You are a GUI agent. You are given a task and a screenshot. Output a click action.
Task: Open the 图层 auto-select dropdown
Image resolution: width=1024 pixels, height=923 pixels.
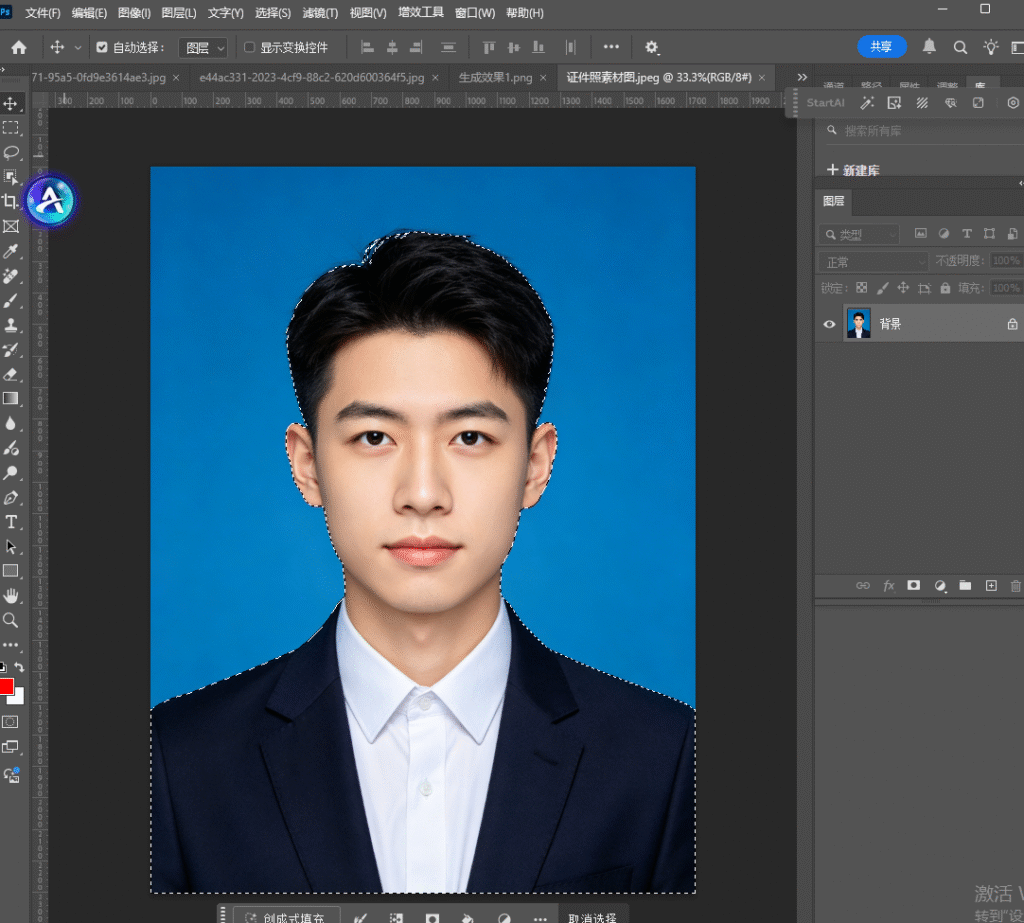pos(203,48)
